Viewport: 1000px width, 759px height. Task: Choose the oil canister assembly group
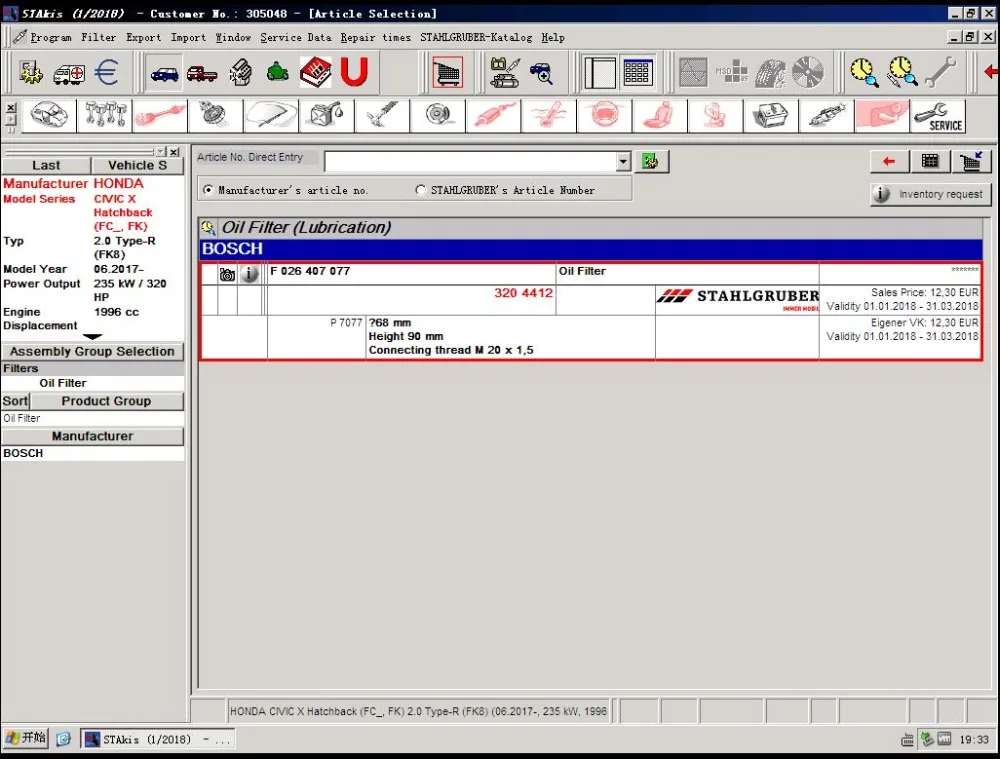pyautogui.click(x=327, y=115)
